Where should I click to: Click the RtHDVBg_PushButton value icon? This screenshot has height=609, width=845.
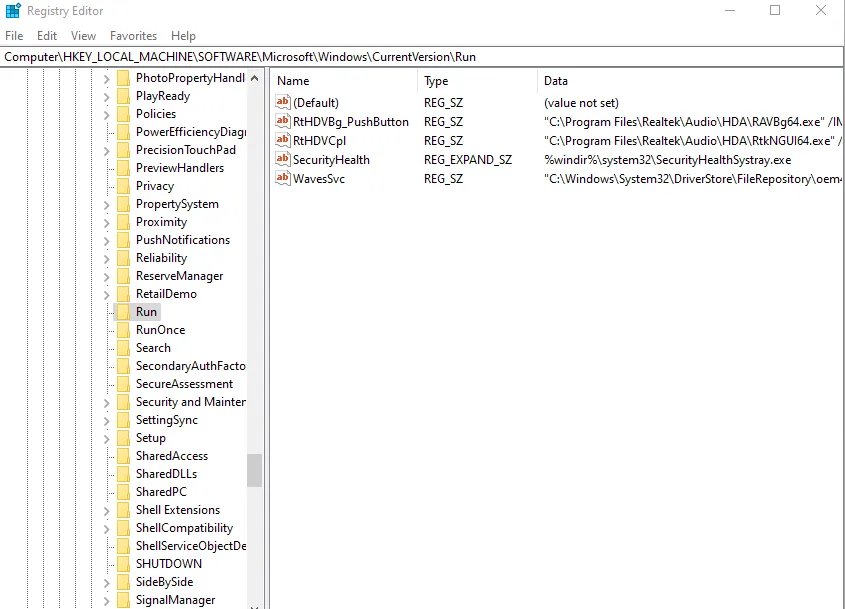click(283, 121)
